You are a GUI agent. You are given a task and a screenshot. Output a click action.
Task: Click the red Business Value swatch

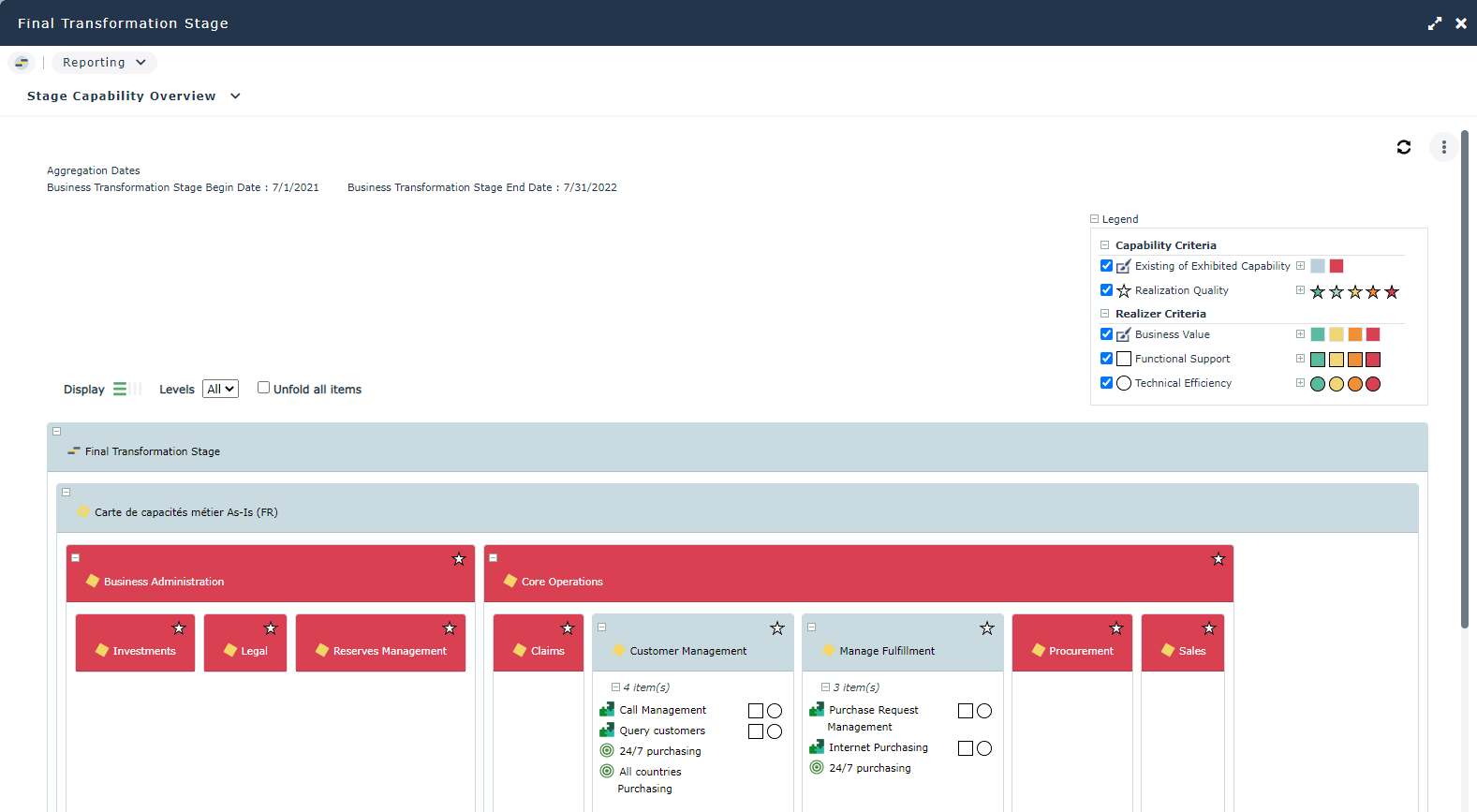point(1372,334)
